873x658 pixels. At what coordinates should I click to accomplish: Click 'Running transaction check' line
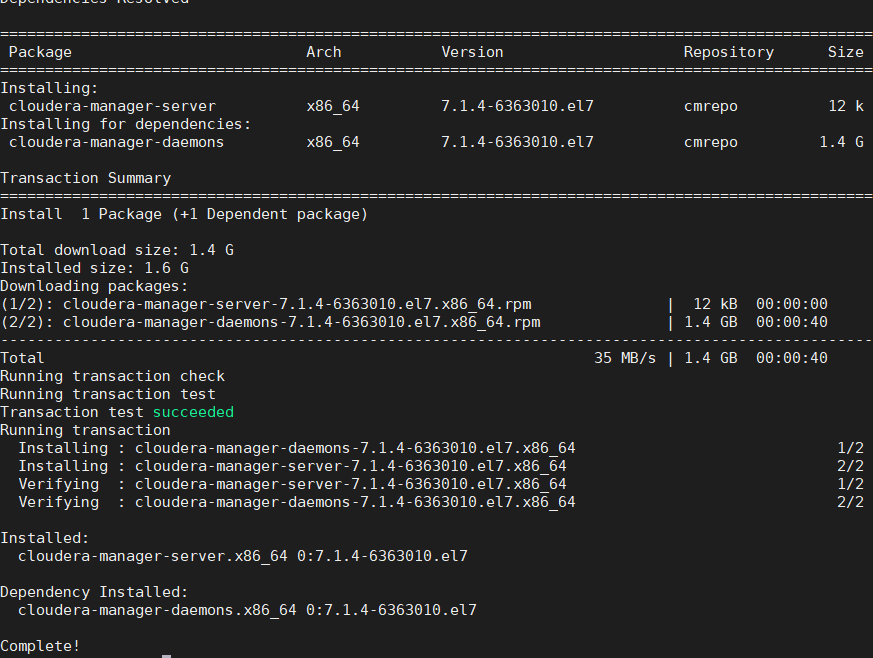coord(112,376)
